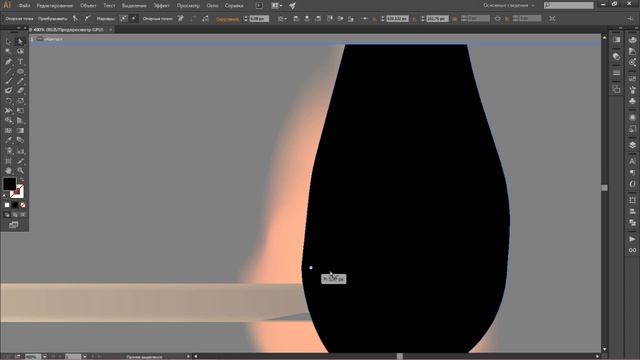640x360 pixels.
Task: Open the Arrange Documents dropdown
Action: [x=277, y=6]
